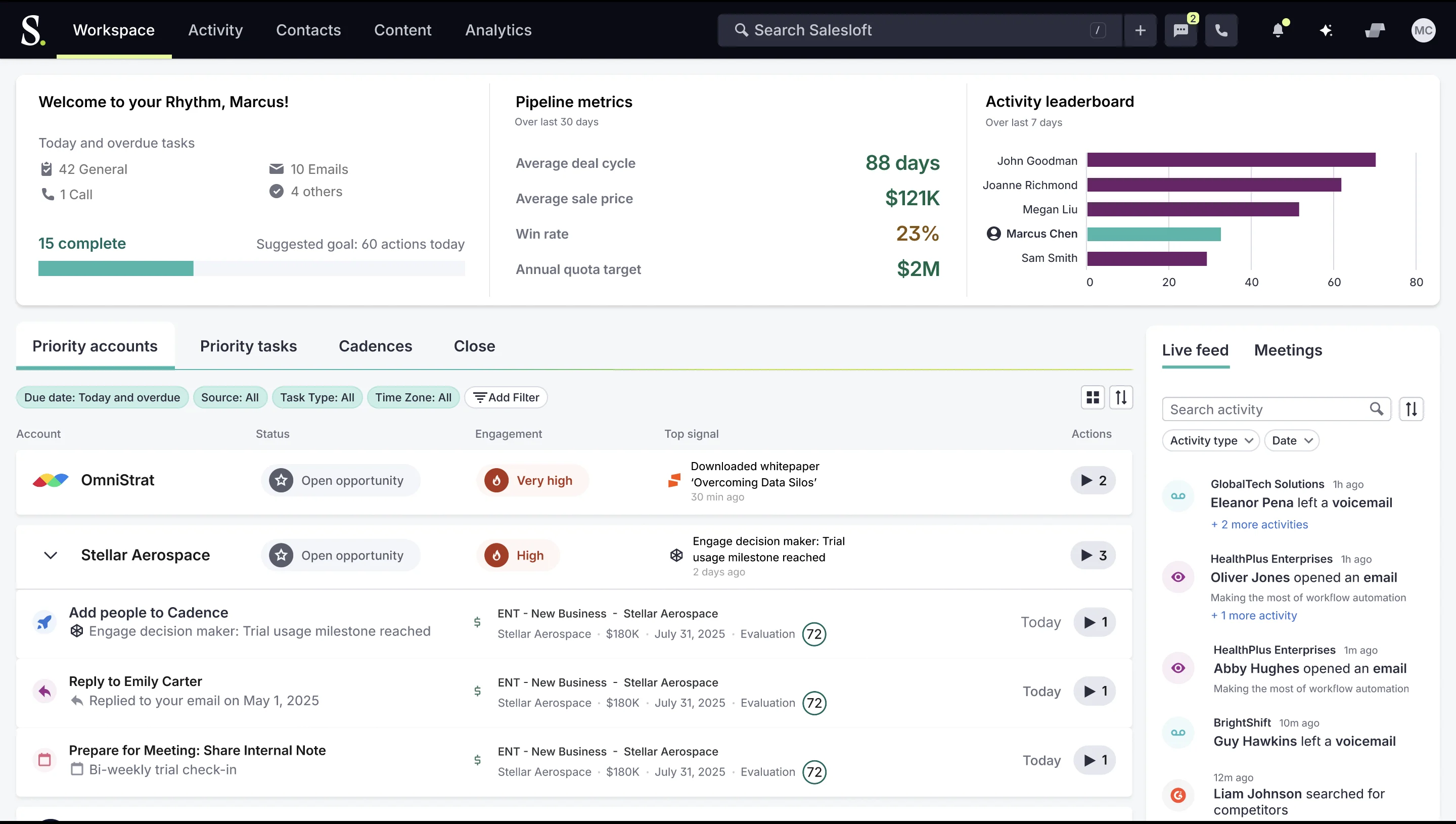
Task: Go to the Analytics nav tab
Action: pyautogui.click(x=498, y=30)
